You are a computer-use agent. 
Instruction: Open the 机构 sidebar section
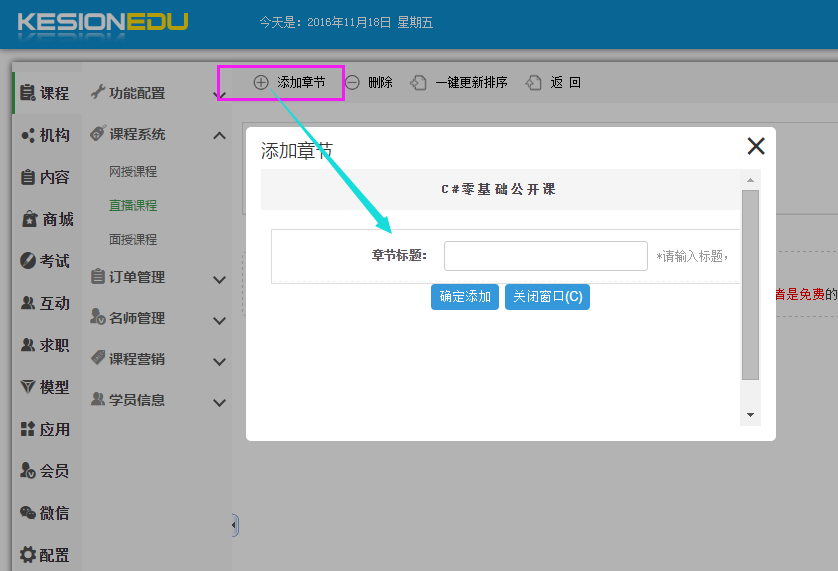[46, 135]
